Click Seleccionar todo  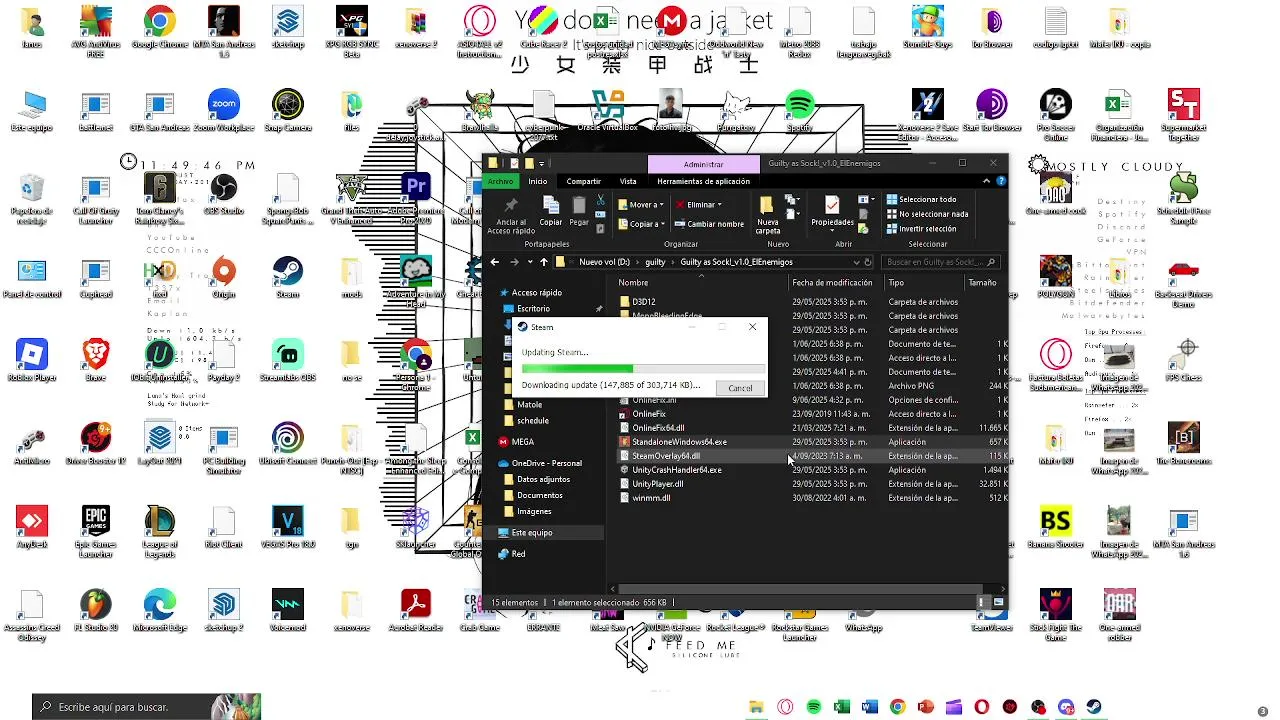pos(920,199)
